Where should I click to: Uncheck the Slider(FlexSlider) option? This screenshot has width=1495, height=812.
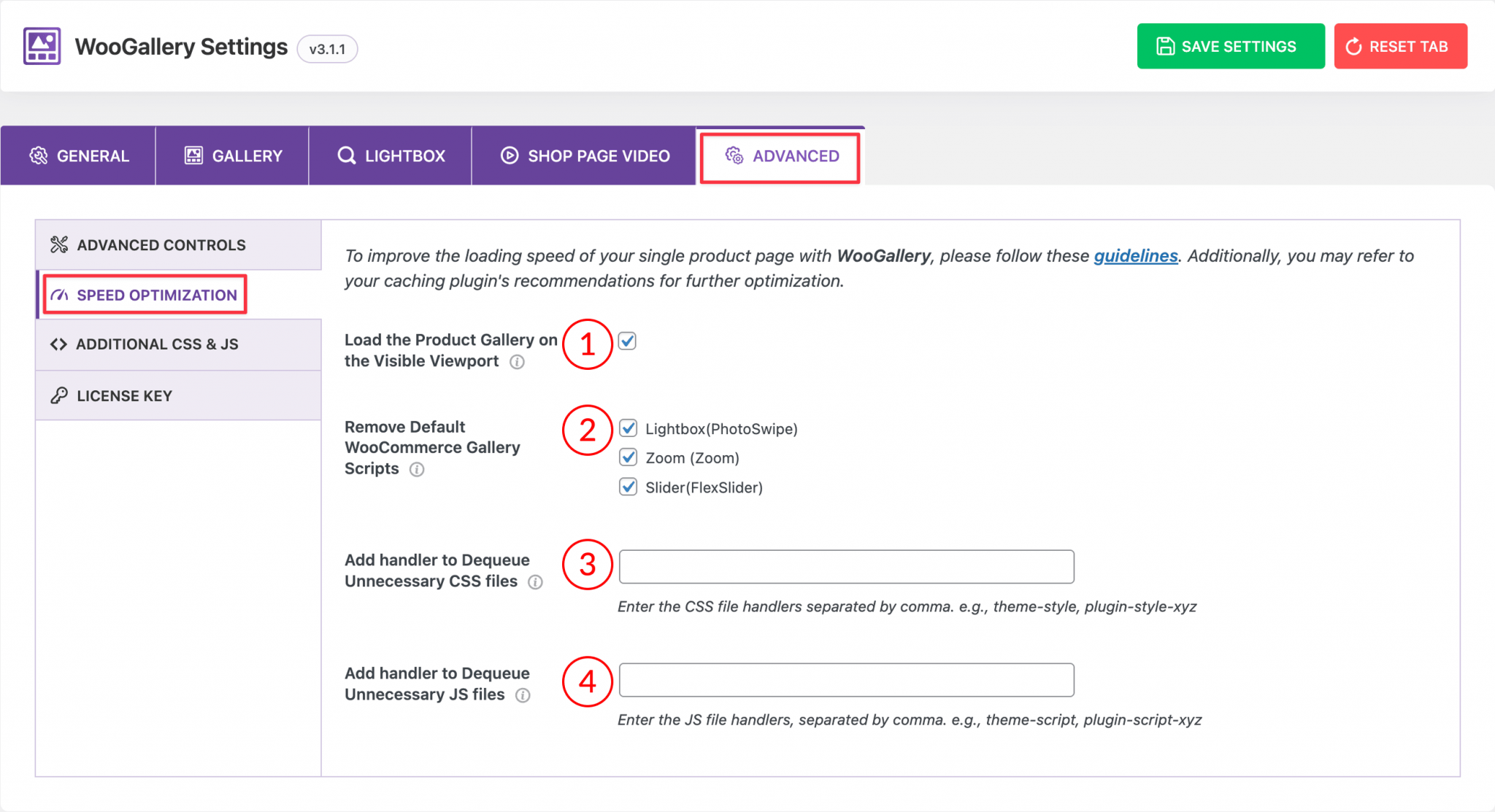(x=629, y=487)
